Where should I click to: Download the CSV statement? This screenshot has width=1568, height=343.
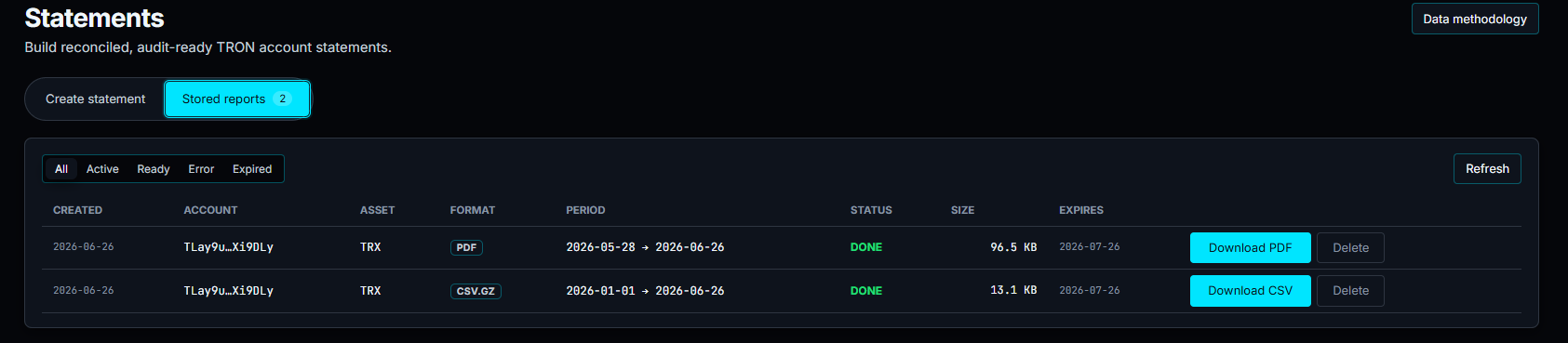1250,291
